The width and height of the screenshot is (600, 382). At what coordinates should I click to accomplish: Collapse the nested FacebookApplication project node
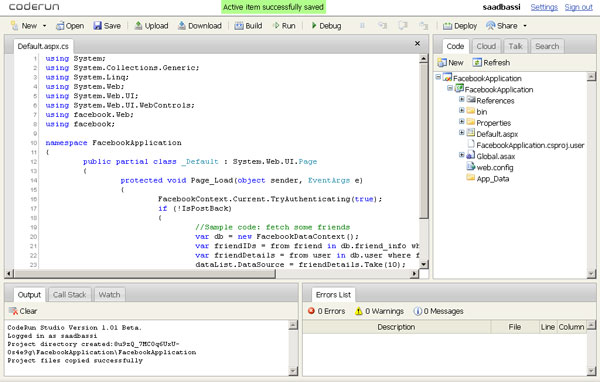[x=450, y=88]
